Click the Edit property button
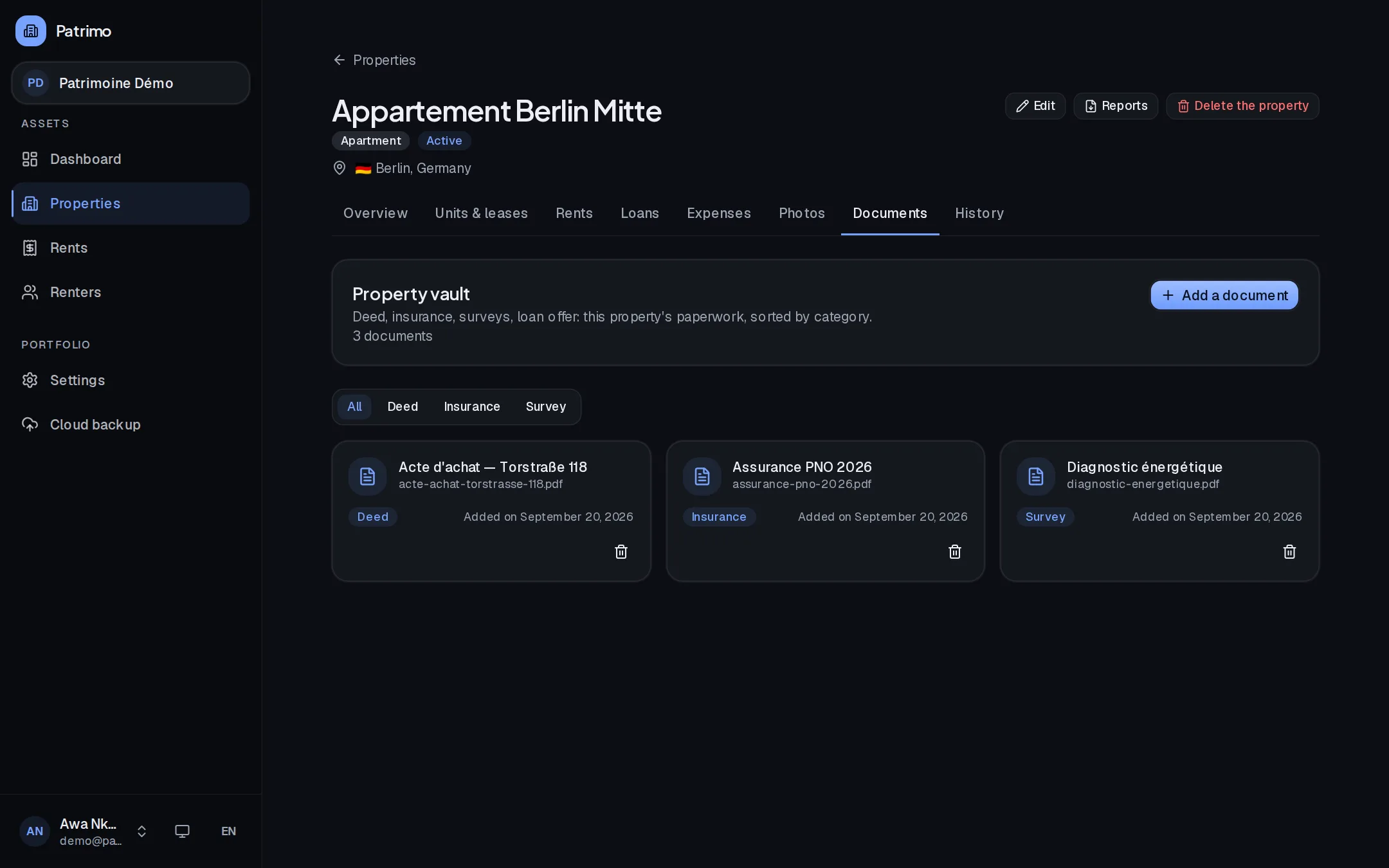The height and width of the screenshot is (868, 1389). coord(1035,106)
